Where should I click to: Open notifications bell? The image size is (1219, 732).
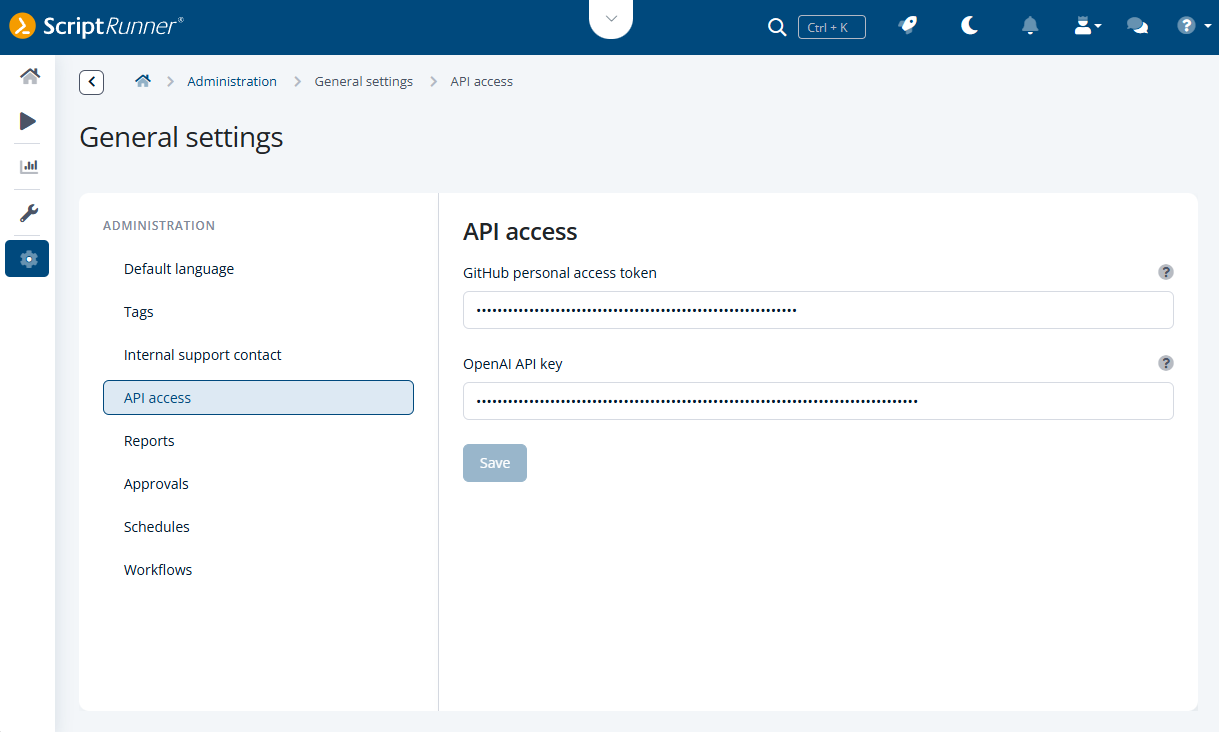pos(1030,26)
